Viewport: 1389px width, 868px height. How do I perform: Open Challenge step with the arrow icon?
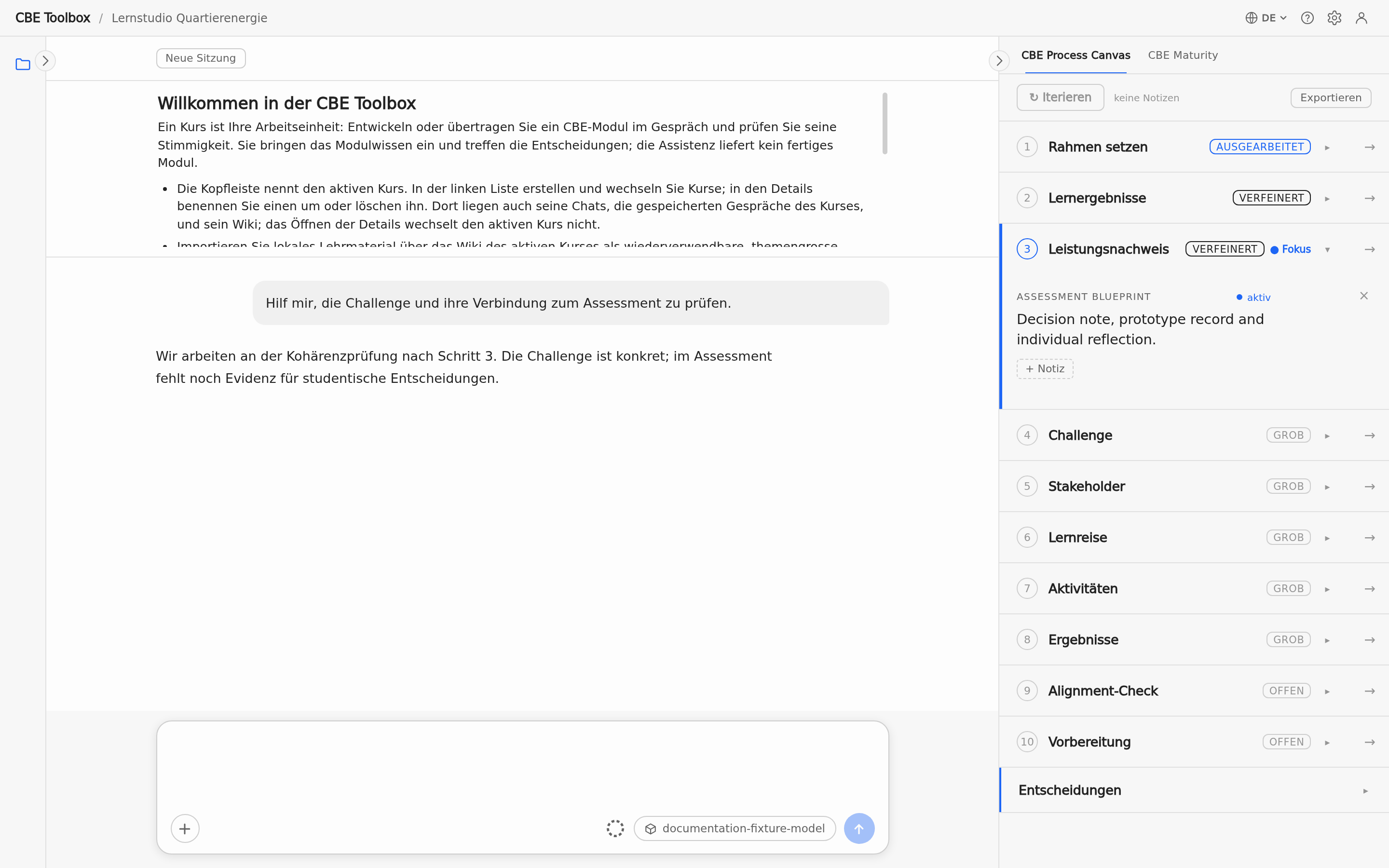pyautogui.click(x=1370, y=435)
